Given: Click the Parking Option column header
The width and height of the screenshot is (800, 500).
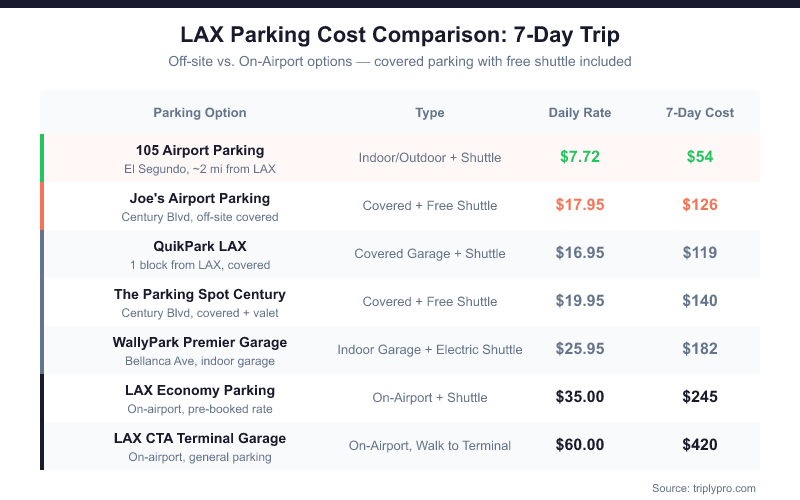Looking at the screenshot, I should click(200, 113).
